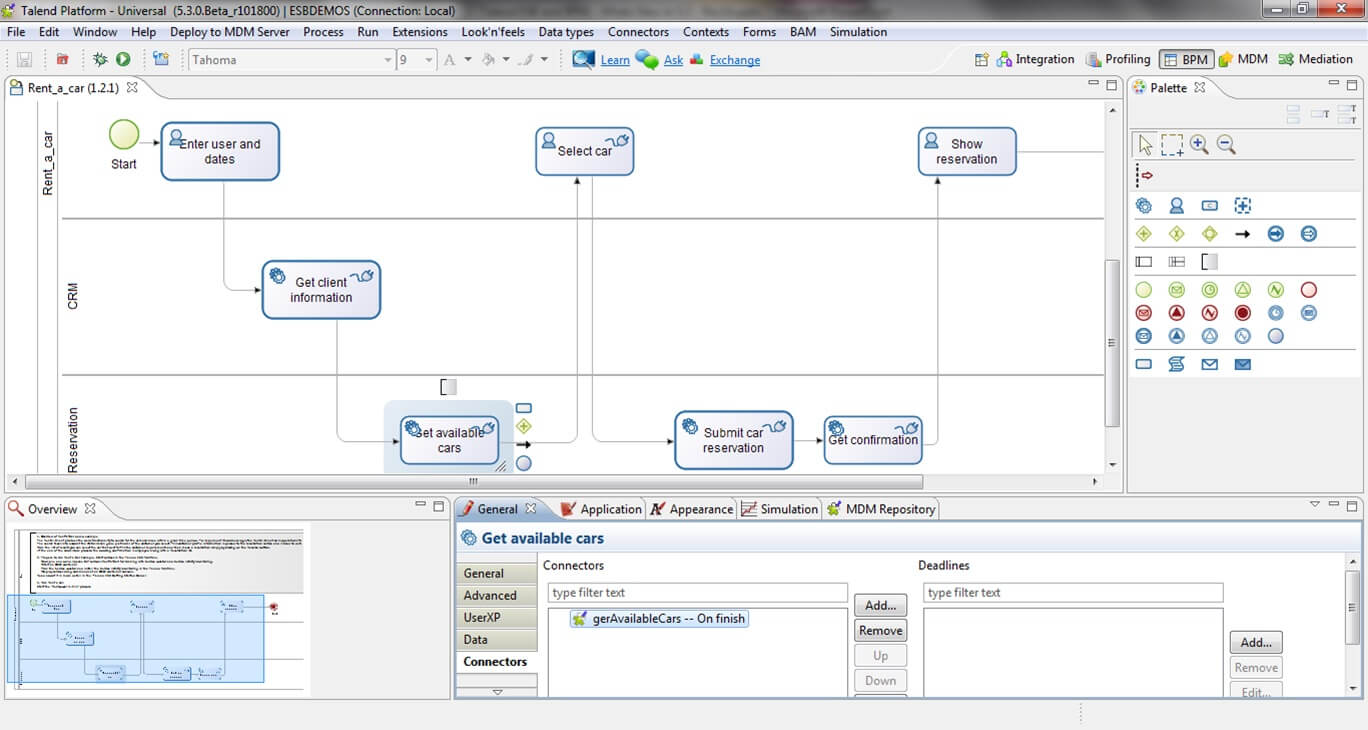
Task: Pick the user task icon from the Palette
Action: pos(1176,205)
